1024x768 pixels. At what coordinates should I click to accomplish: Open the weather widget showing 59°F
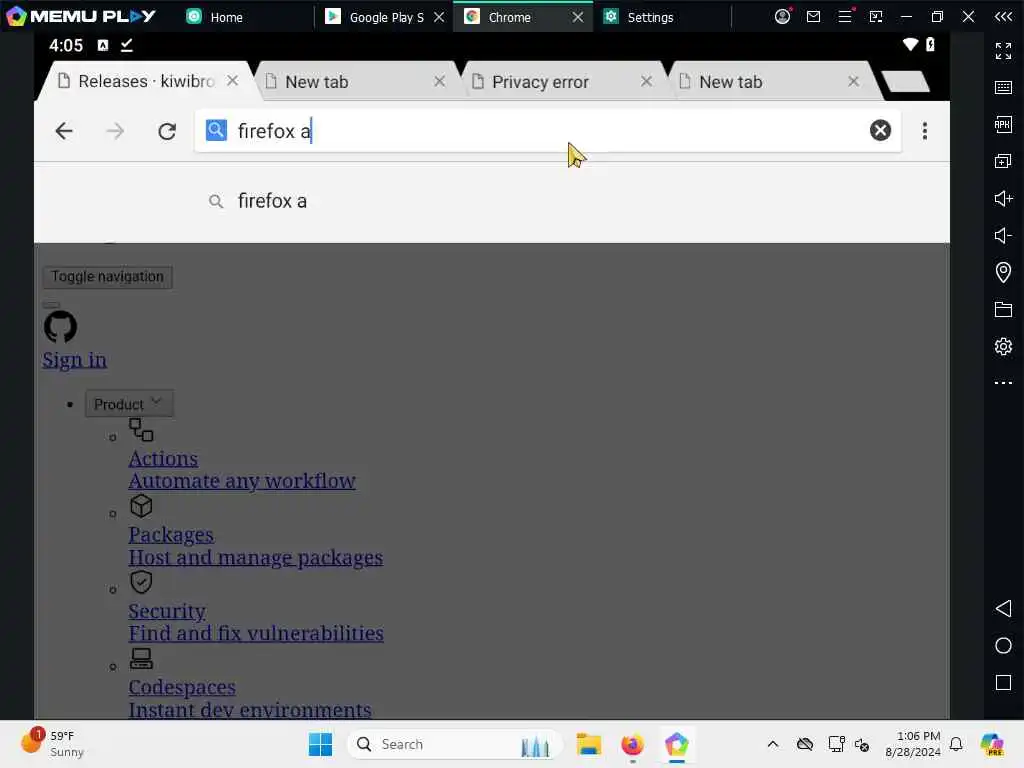pyautogui.click(x=52, y=744)
